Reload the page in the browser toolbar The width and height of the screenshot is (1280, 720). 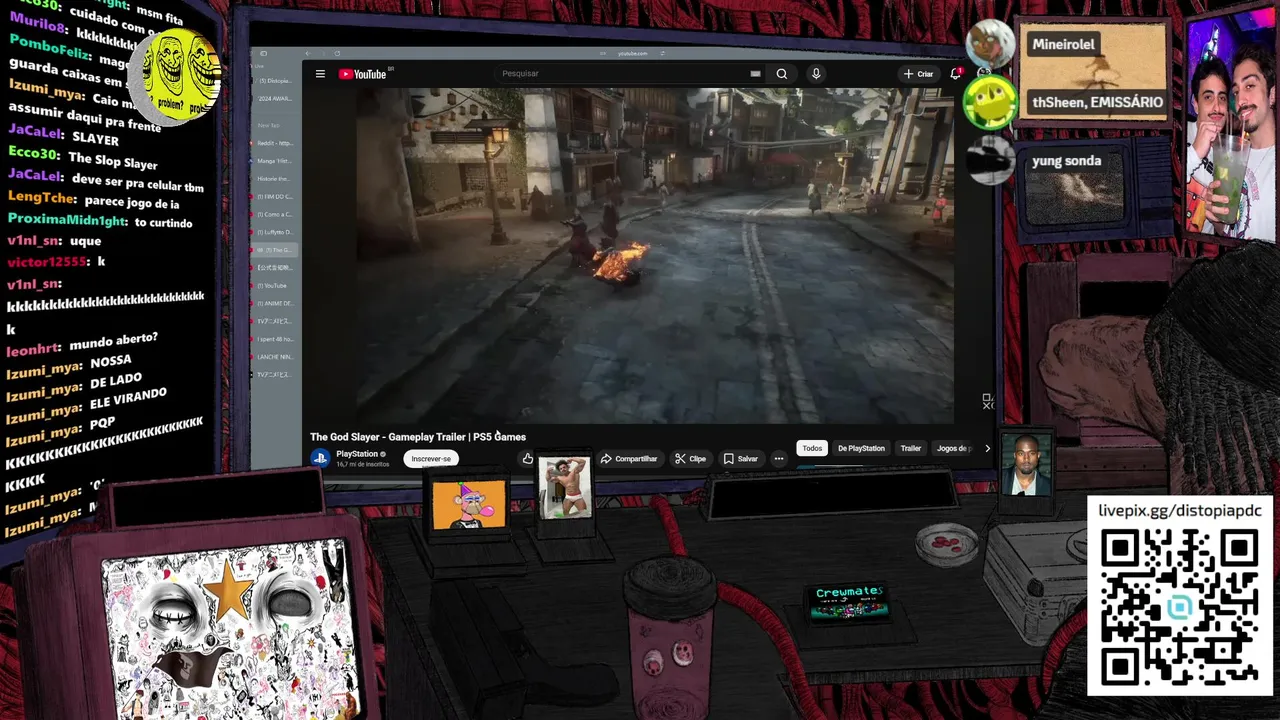337,53
